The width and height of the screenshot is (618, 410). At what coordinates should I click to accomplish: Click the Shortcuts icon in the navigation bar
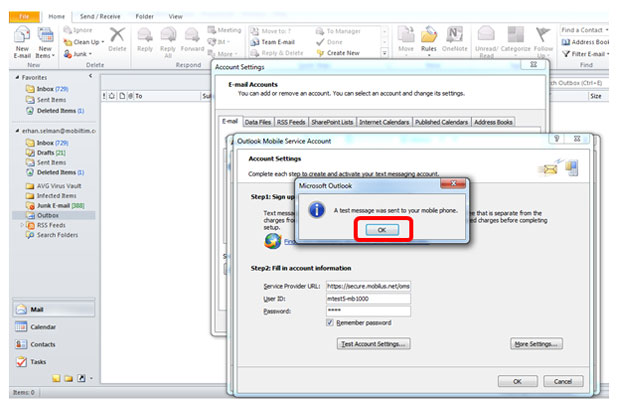click(x=81, y=378)
